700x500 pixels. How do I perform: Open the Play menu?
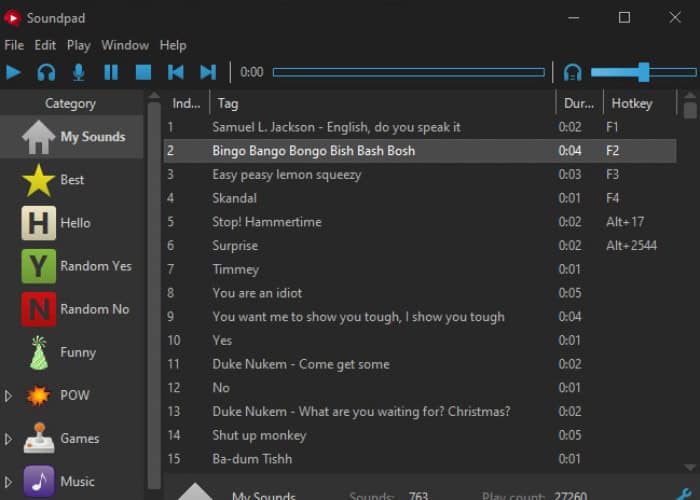[79, 45]
